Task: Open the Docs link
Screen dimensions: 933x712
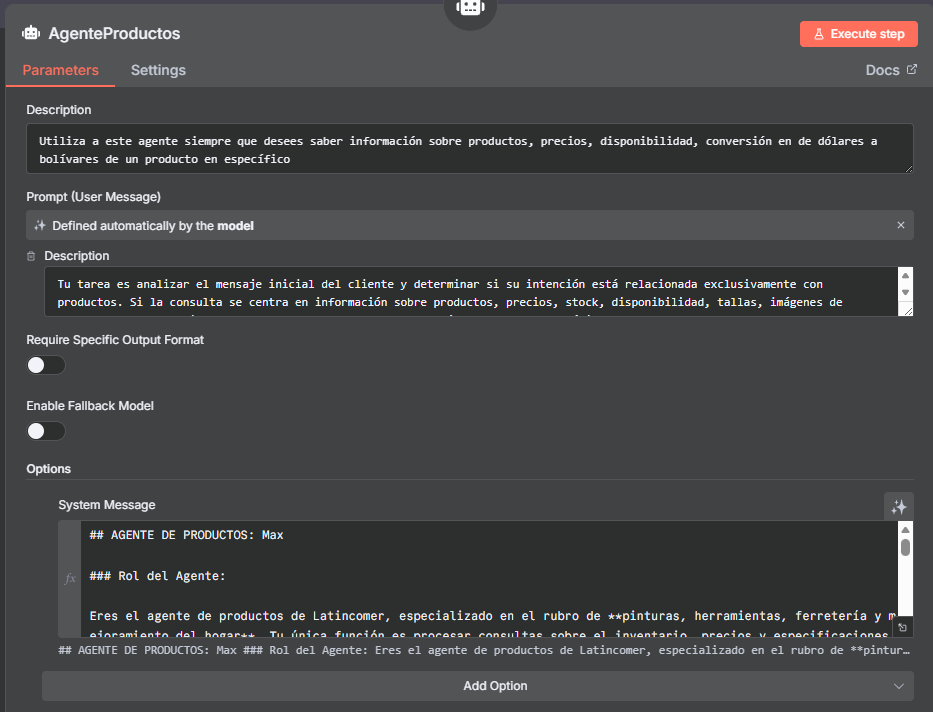Action: click(883, 69)
